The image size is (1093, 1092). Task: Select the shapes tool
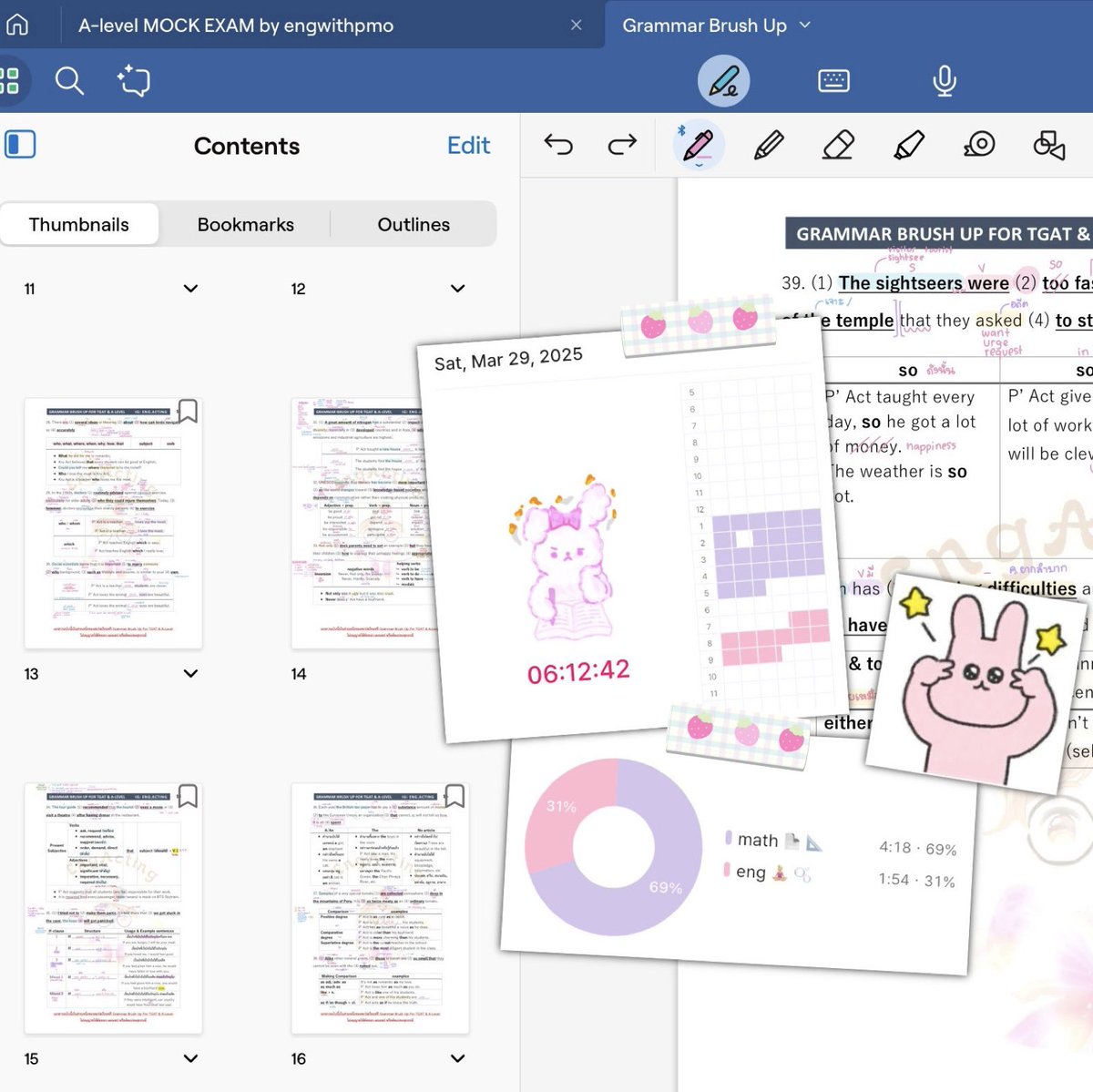tap(1049, 145)
